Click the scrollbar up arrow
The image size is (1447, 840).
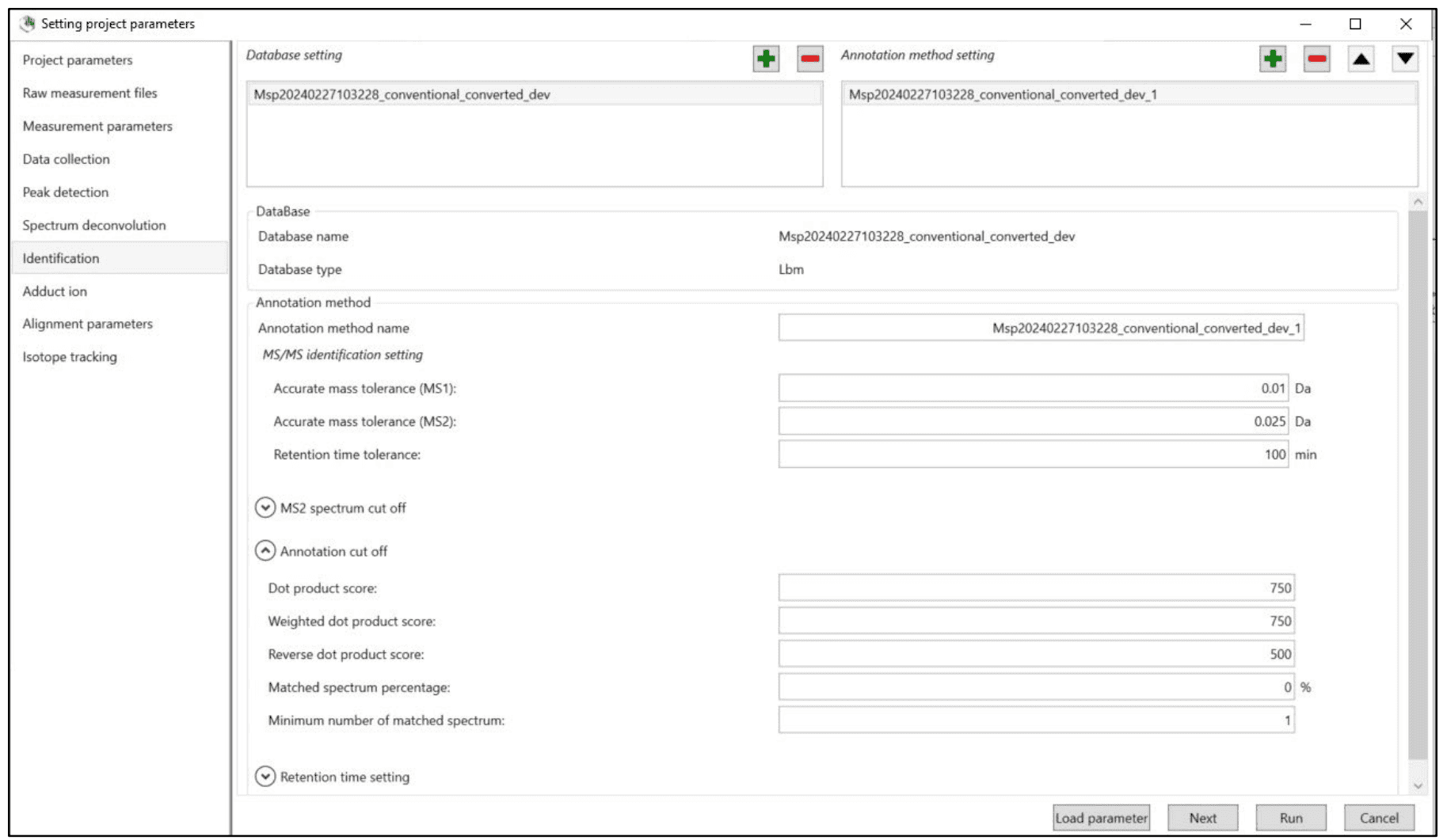point(1418,202)
